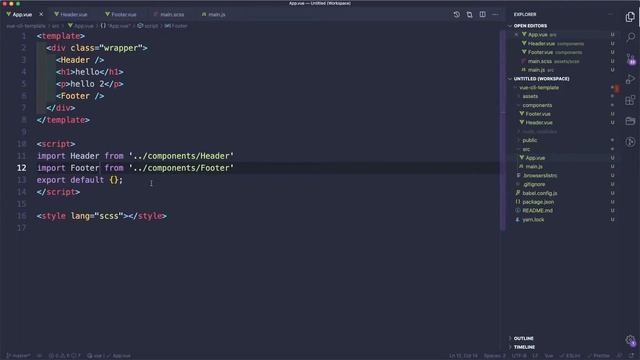
Task: Click the src breadcrumb segment
Action: coord(55,26)
